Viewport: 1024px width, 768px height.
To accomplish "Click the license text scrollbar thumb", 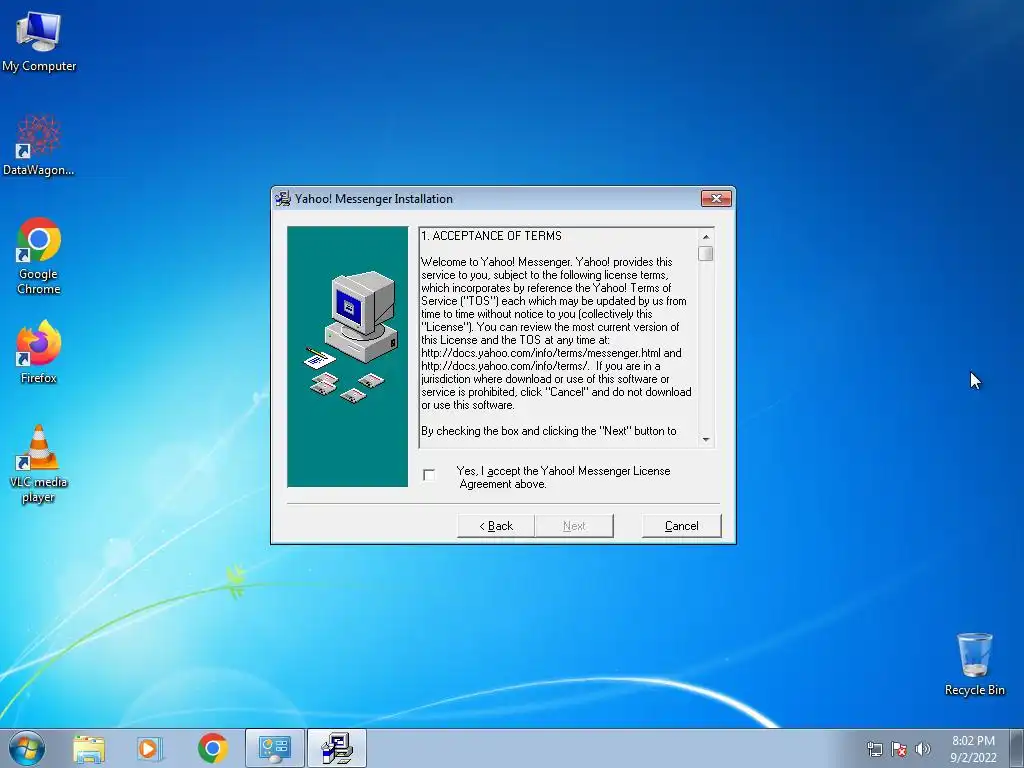I will tap(705, 253).
